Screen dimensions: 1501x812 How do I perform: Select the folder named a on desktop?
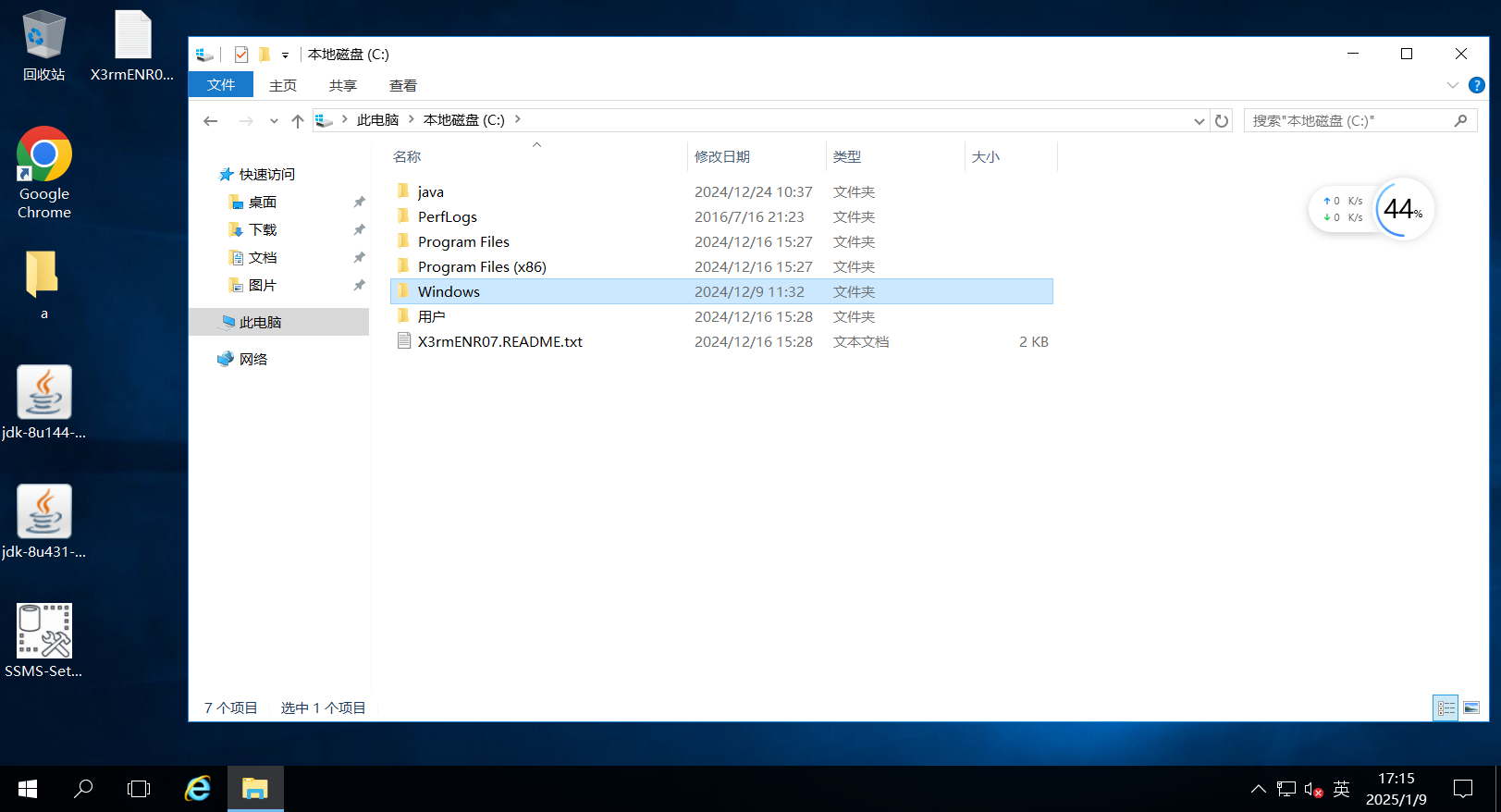43,285
